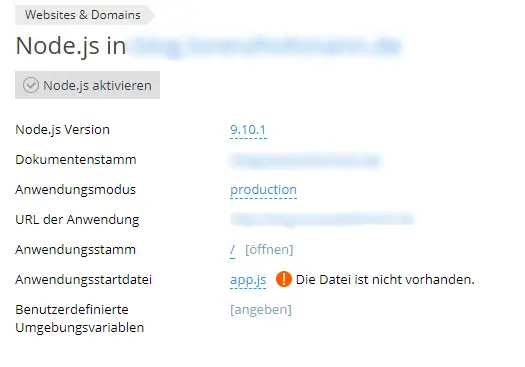Image resolution: width=525 pixels, height=367 pixels.
Task: Click the 'Node.js in' page heading
Action: [71, 46]
